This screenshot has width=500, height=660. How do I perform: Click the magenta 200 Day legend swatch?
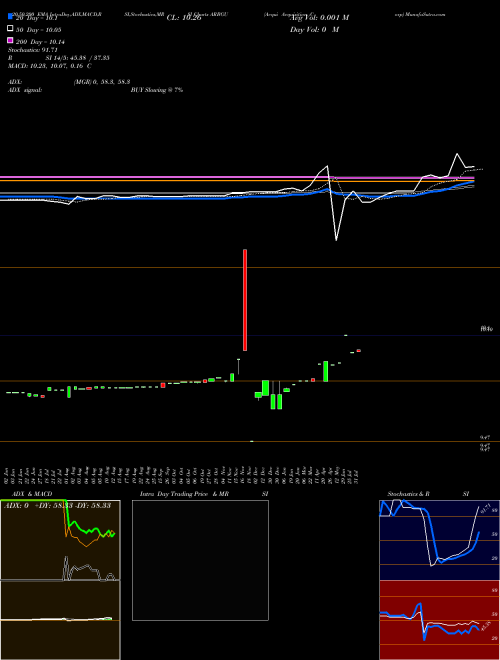pos(10,40)
